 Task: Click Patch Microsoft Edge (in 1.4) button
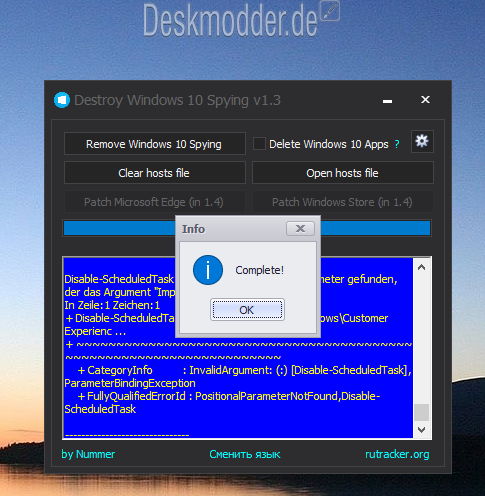[x=155, y=202]
